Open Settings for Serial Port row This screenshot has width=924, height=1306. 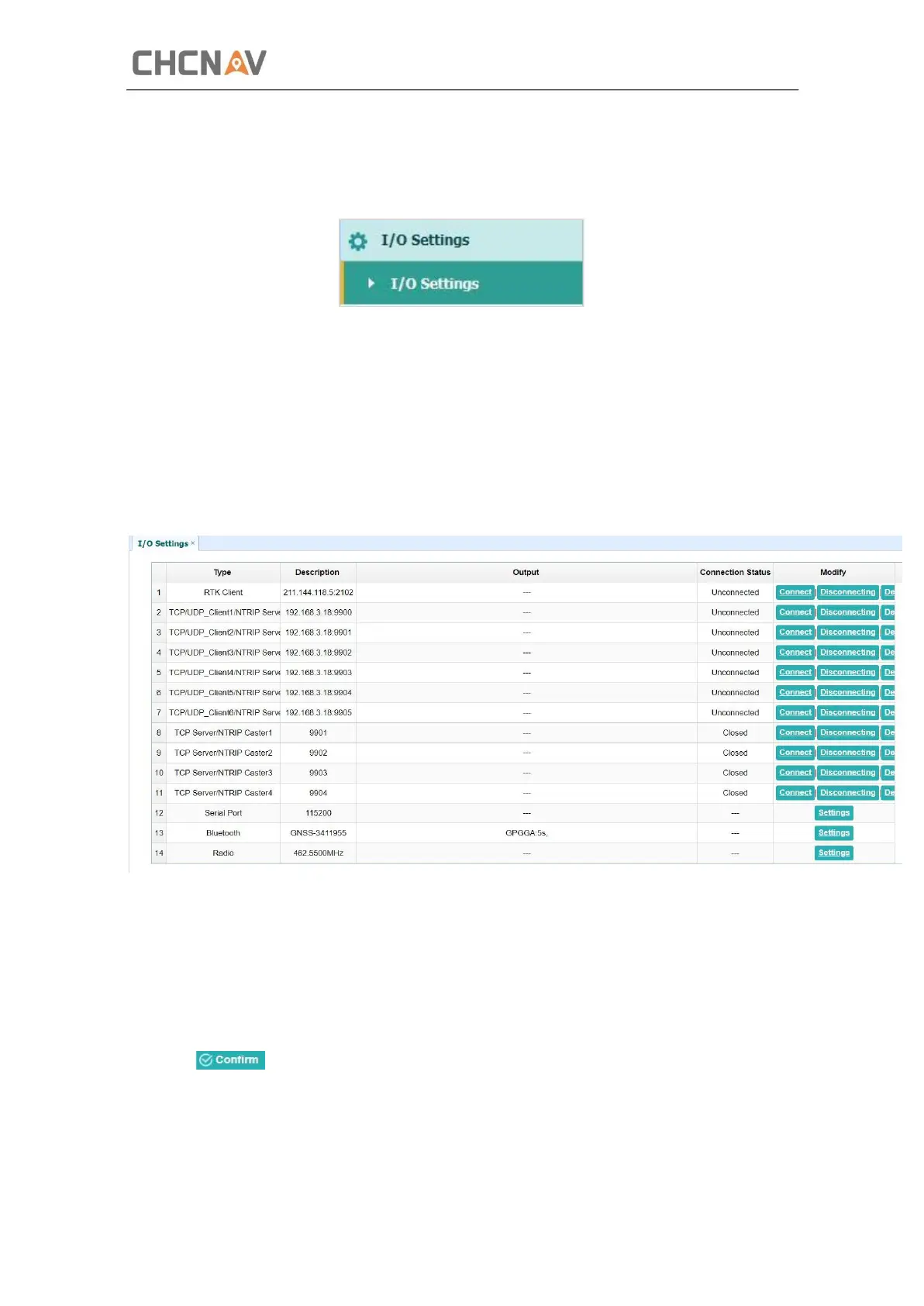834,813
